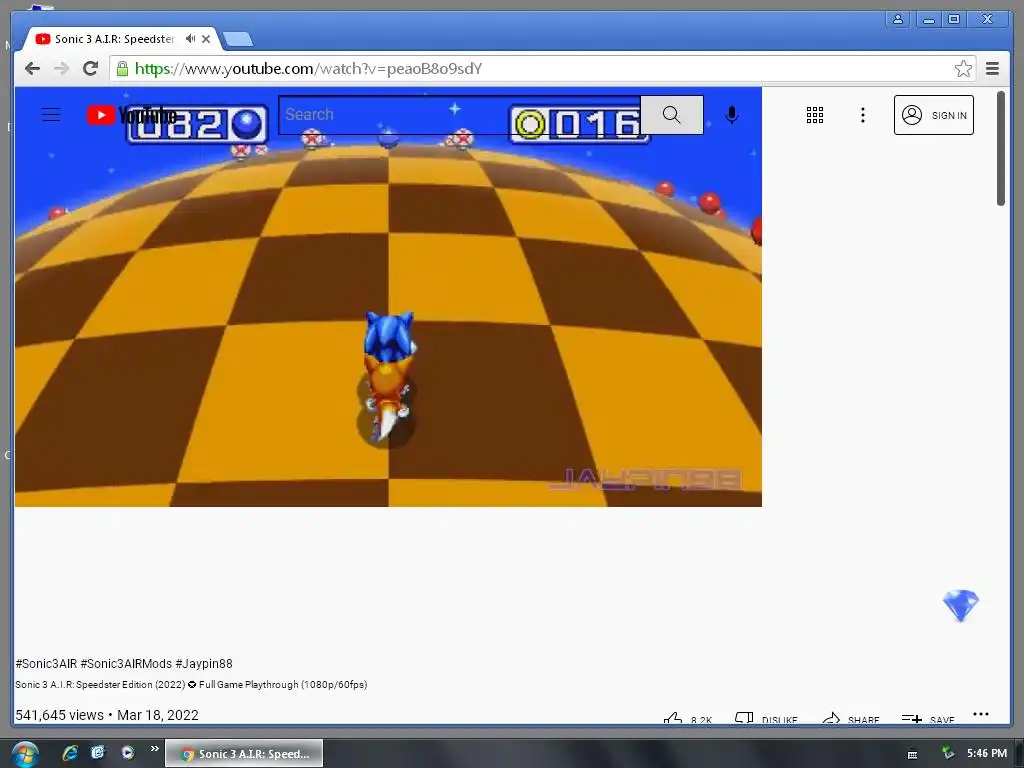
Task: Click the SIGN IN button
Action: click(933, 115)
